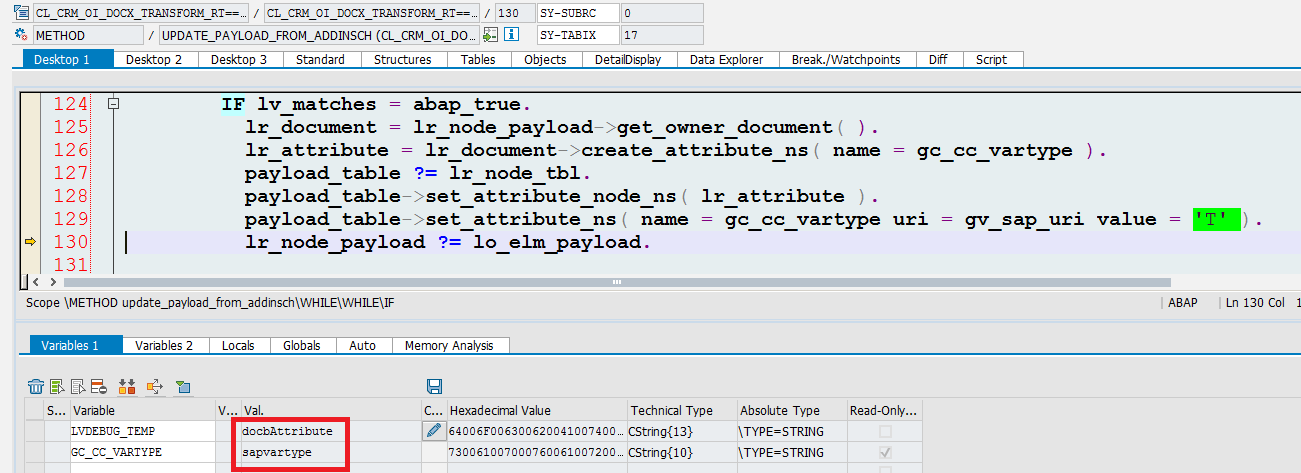The width and height of the screenshot is (1301, 473).
Task: Click line number 127 in the editor gutter
Action: tap(70, 173)
